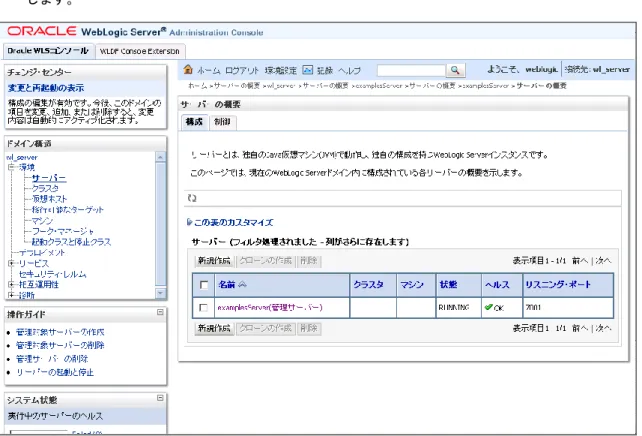Screen dimensions: 642x436
Task: Click upper 次へ pagination link
Action: pos(603,260)
